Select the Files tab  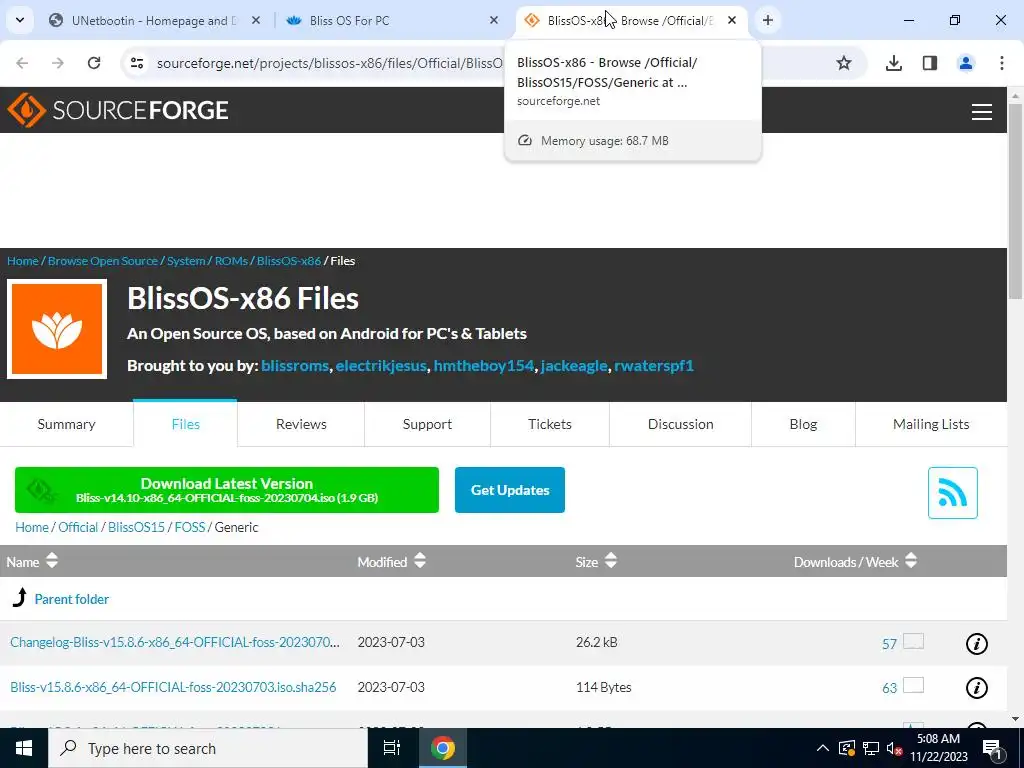pyautogui.click(x=185, y=424)
